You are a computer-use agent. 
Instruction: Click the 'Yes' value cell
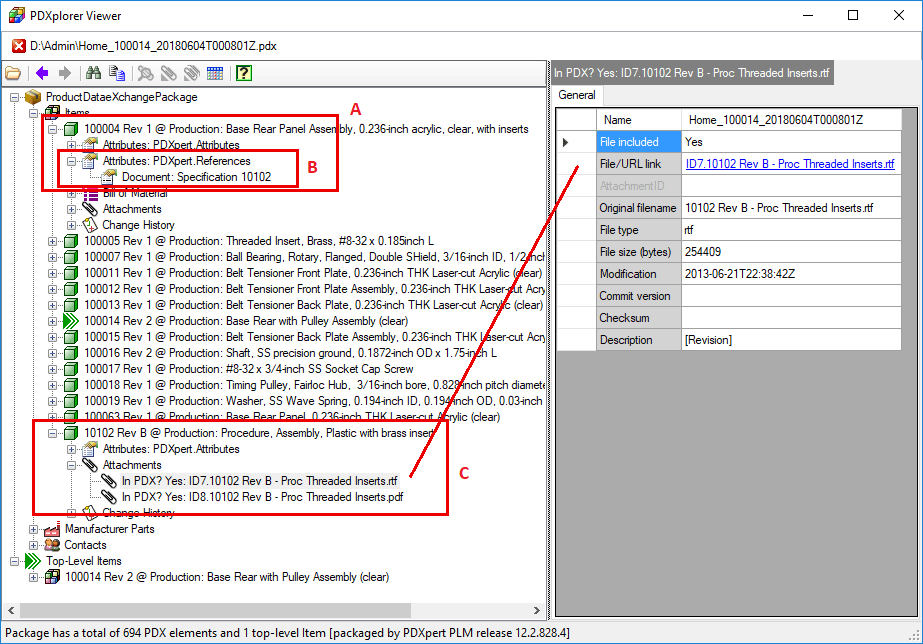pos(791,142)
